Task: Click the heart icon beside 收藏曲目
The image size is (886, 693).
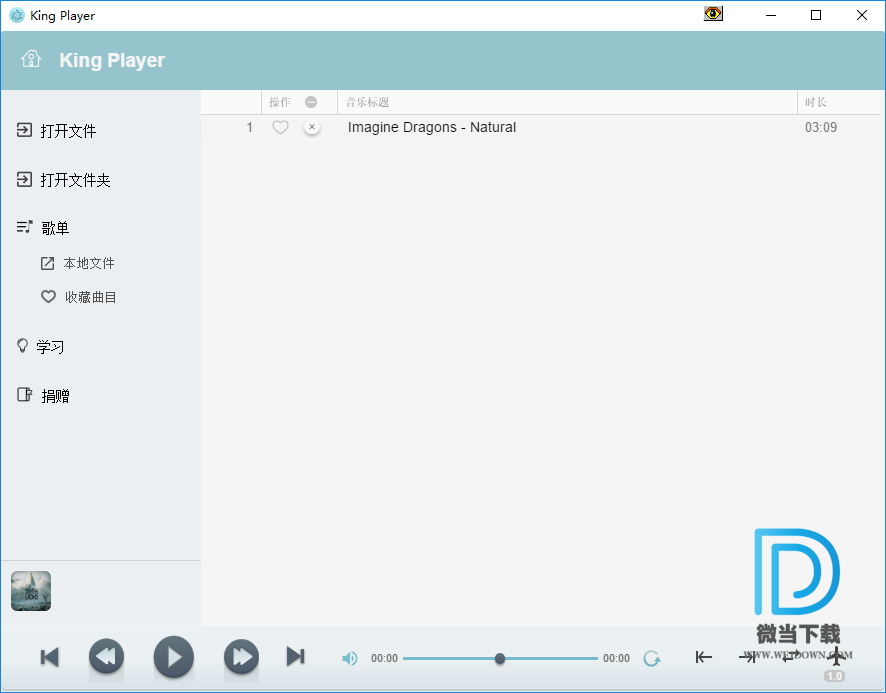Action: (x=49, y=297)
